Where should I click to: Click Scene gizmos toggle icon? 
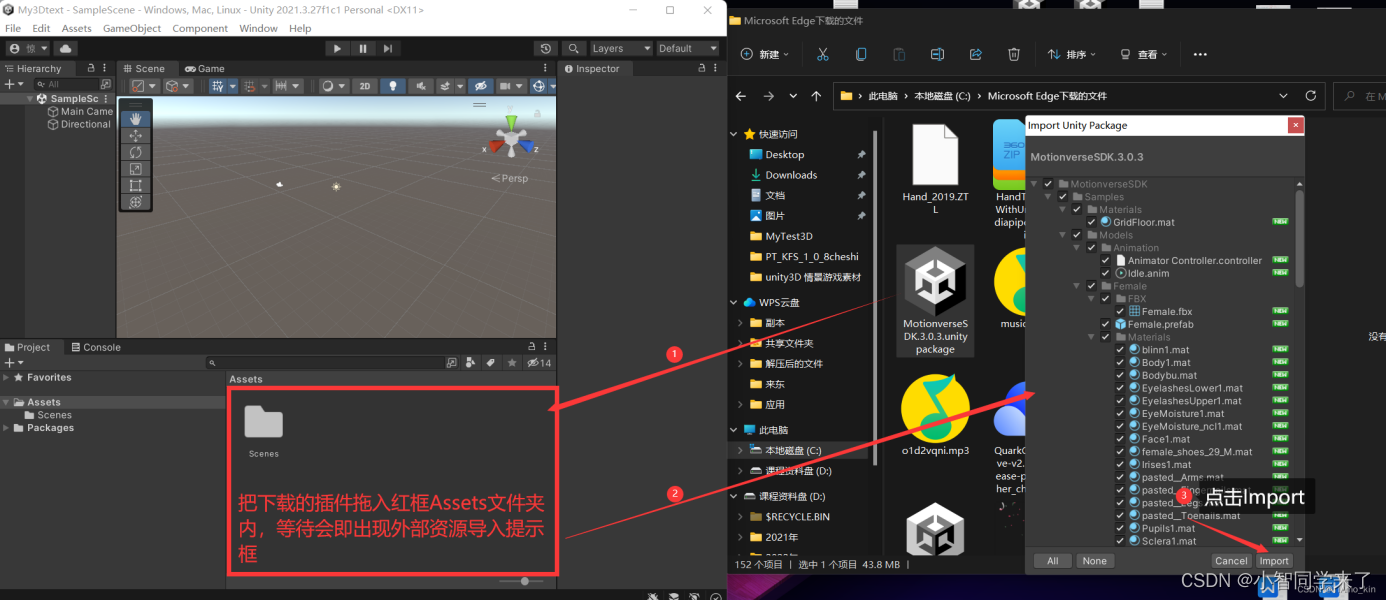tap(541, 86)
